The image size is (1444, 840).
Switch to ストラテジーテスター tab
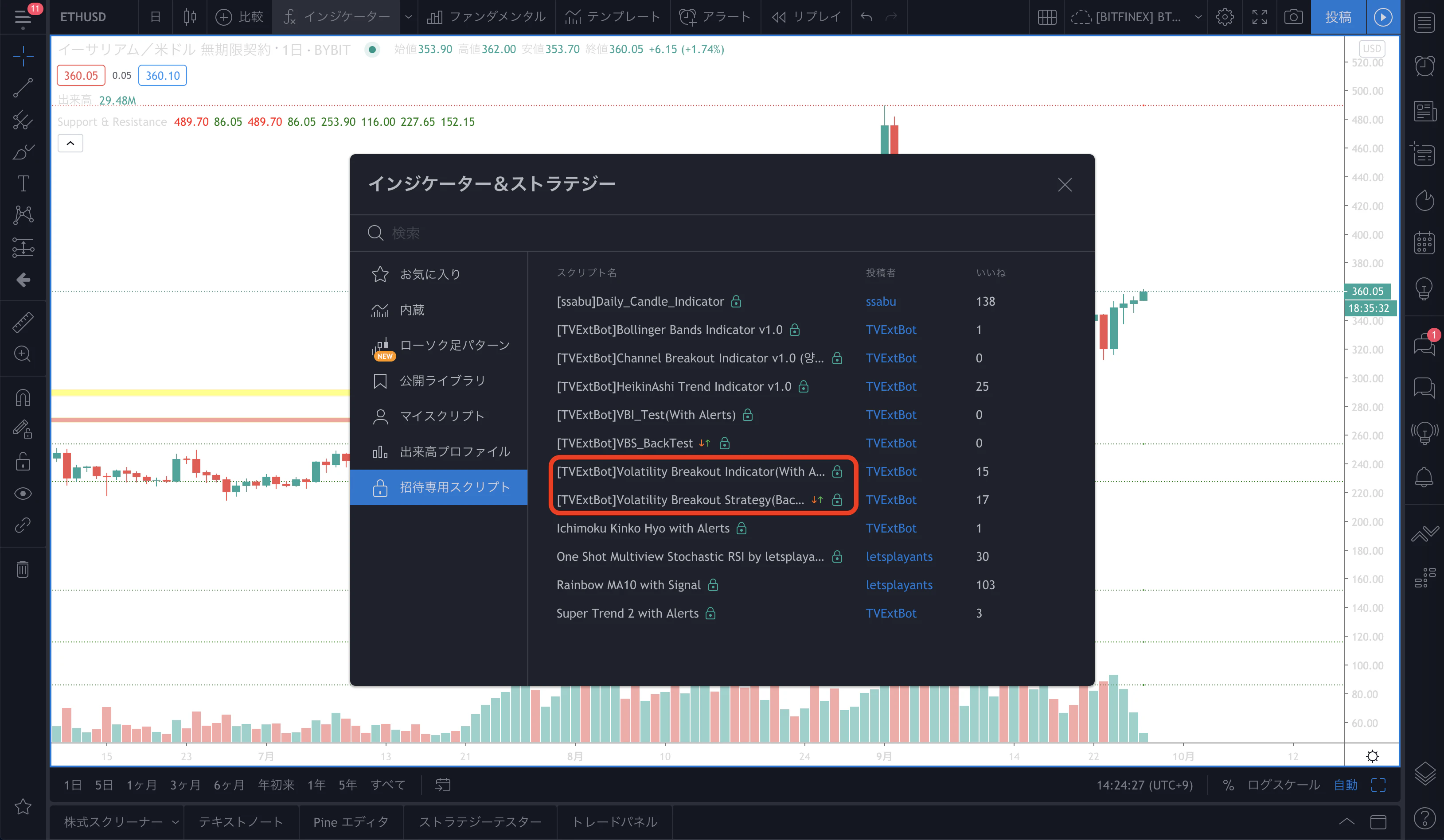480,822
